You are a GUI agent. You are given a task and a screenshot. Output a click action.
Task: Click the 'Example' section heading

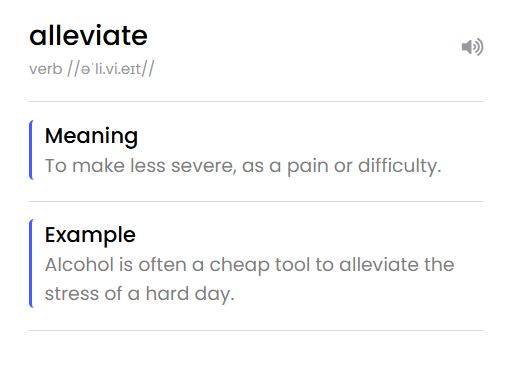90,235
